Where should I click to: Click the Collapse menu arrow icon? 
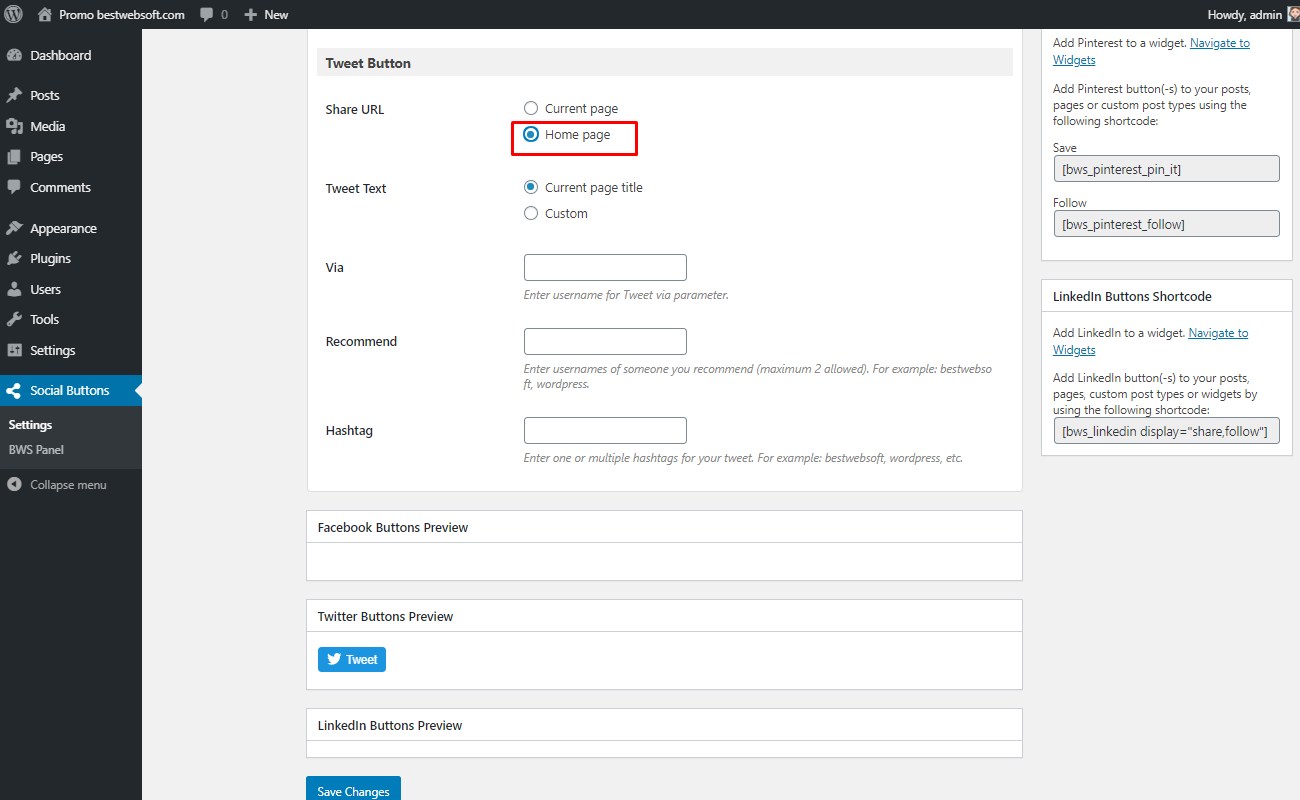[x=14, y=484]
